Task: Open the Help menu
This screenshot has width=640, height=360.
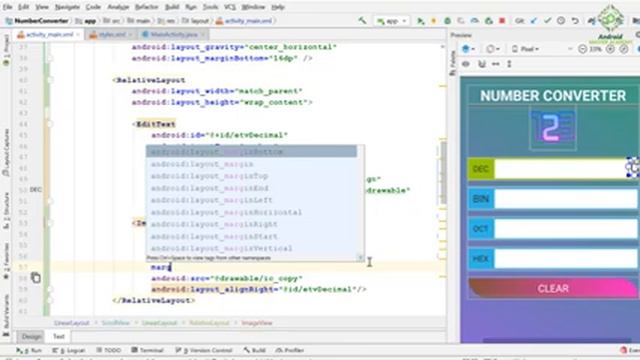Action: click(x=278, y=7)
